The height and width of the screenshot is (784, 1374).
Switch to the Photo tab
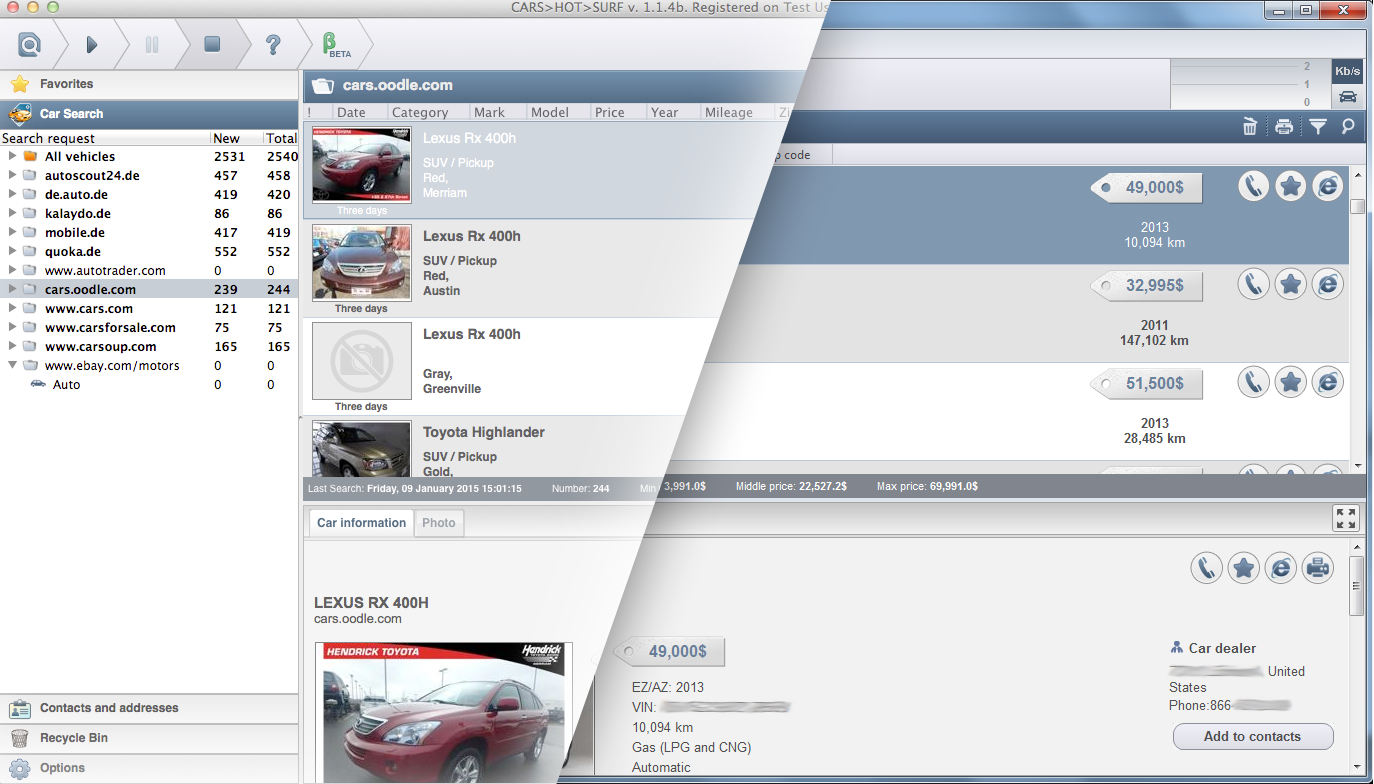tap(439, 523)
